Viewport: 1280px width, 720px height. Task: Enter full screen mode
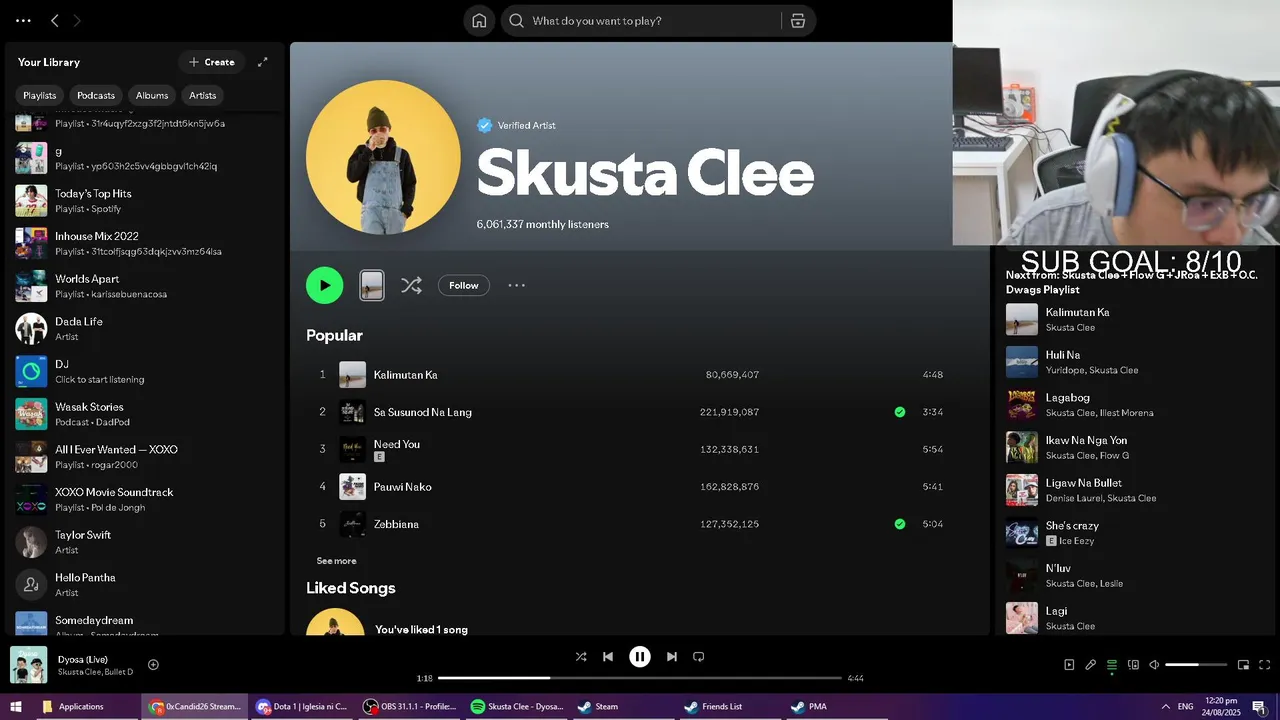1264,665
